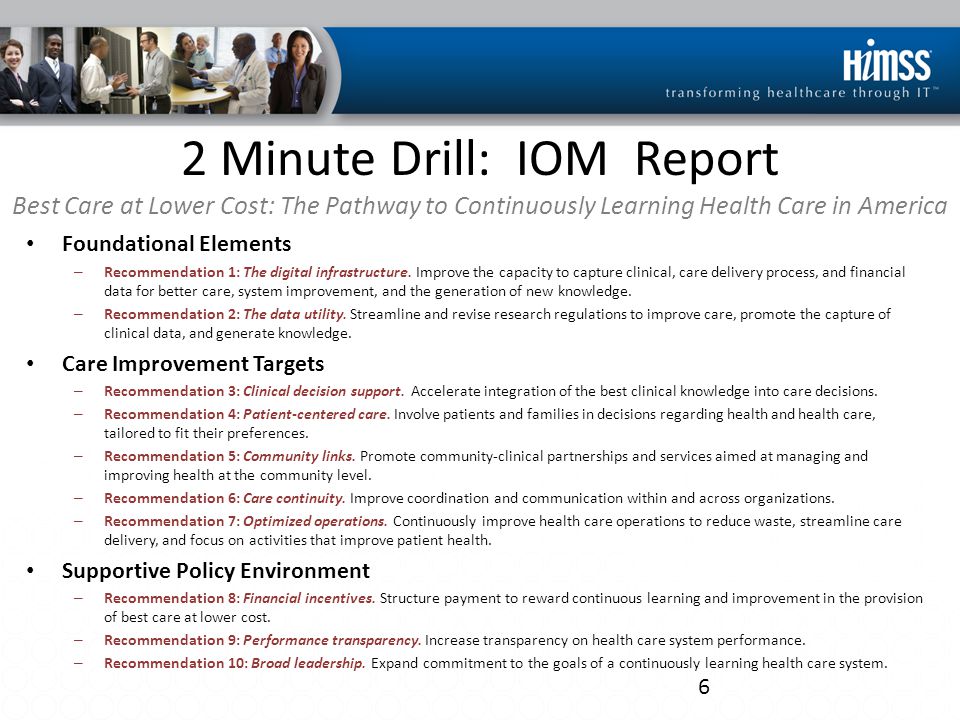
Task: Click 'Recommendation 9: Performance transparency'
Action: (x=263, y=640)
